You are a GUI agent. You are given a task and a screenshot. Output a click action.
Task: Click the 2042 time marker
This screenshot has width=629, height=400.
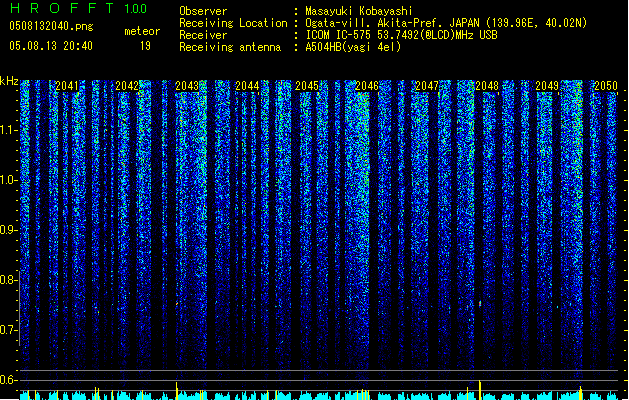(127, 86)
